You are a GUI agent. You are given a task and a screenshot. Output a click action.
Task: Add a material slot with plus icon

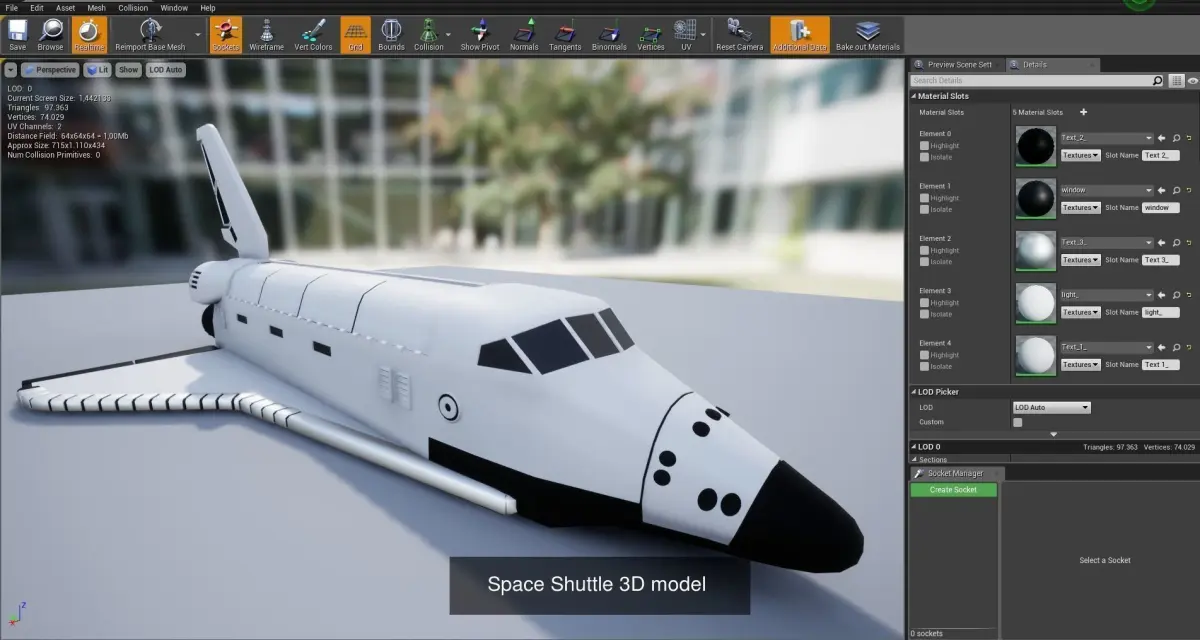coord(1083,112)
